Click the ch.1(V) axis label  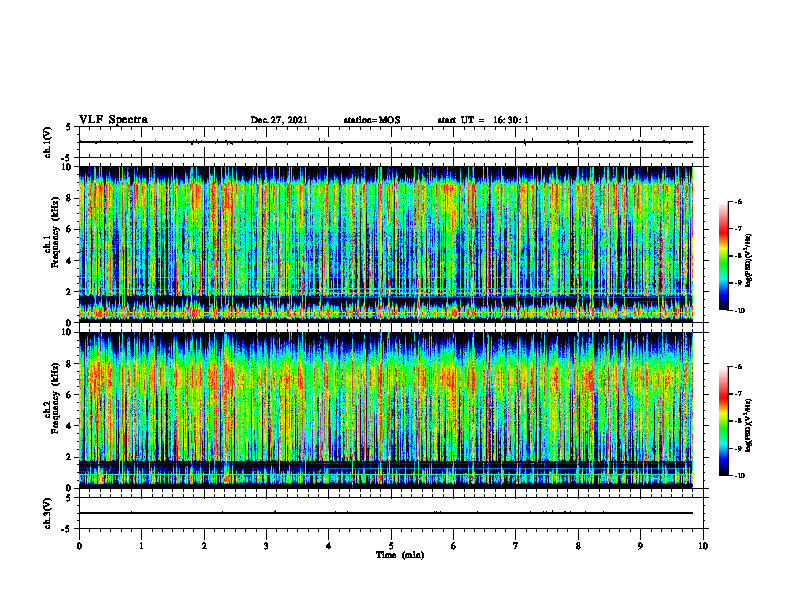click(x=47, y=142)
